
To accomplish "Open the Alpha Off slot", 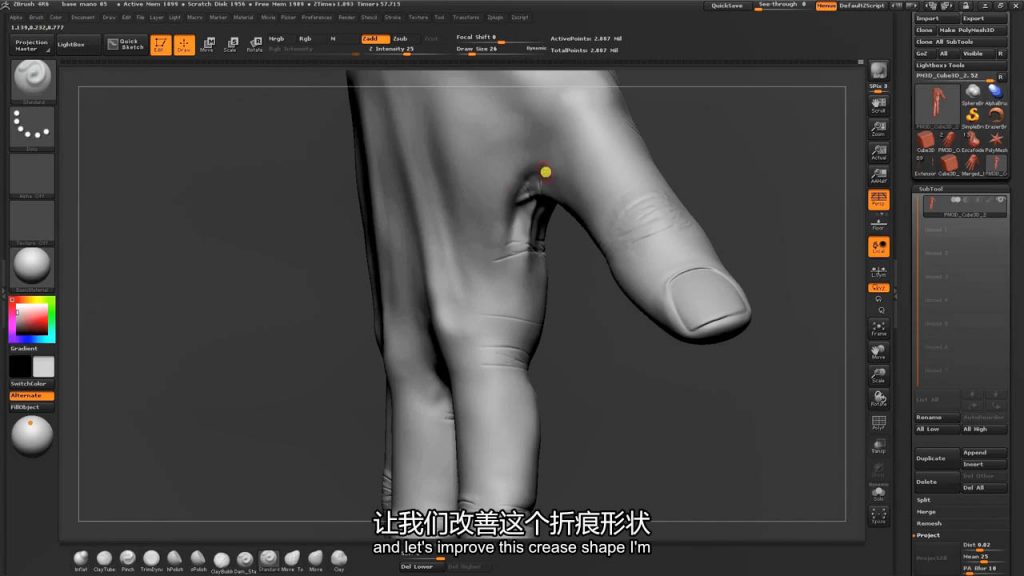I will (32, 176).
